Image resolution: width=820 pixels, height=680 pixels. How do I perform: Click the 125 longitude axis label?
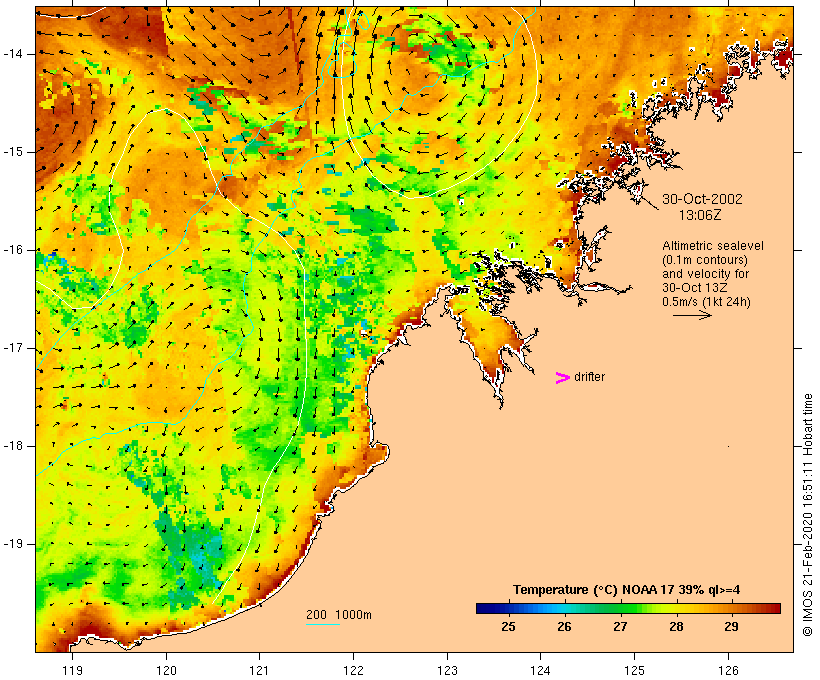tap(635, 670)
